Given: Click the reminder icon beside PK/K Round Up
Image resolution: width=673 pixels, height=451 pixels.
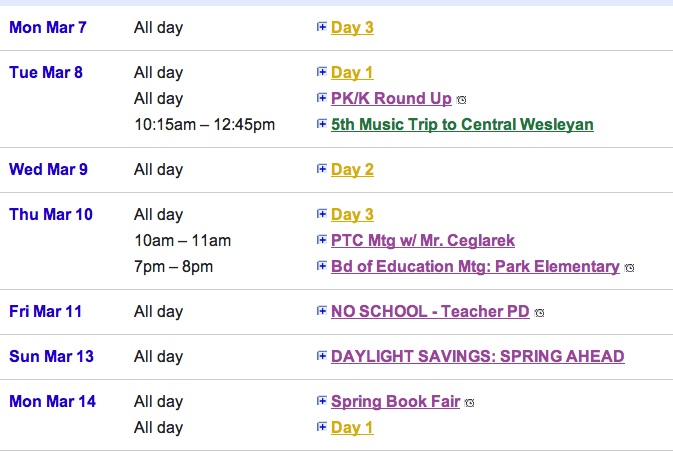Looking at the screenshot, I should click(x=461, y=100).
